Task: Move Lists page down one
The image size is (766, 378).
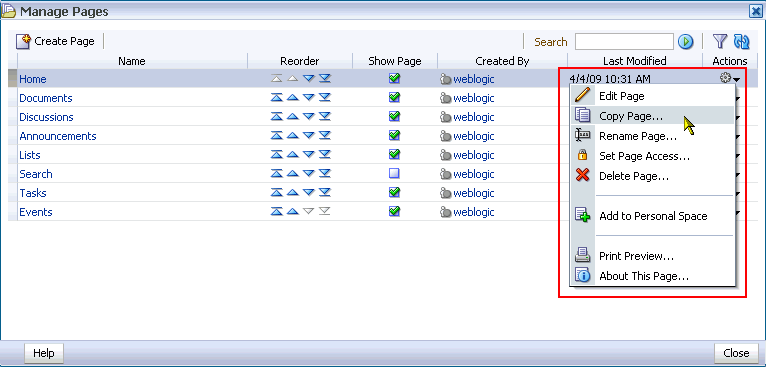Action: click(x=309, y=155)
